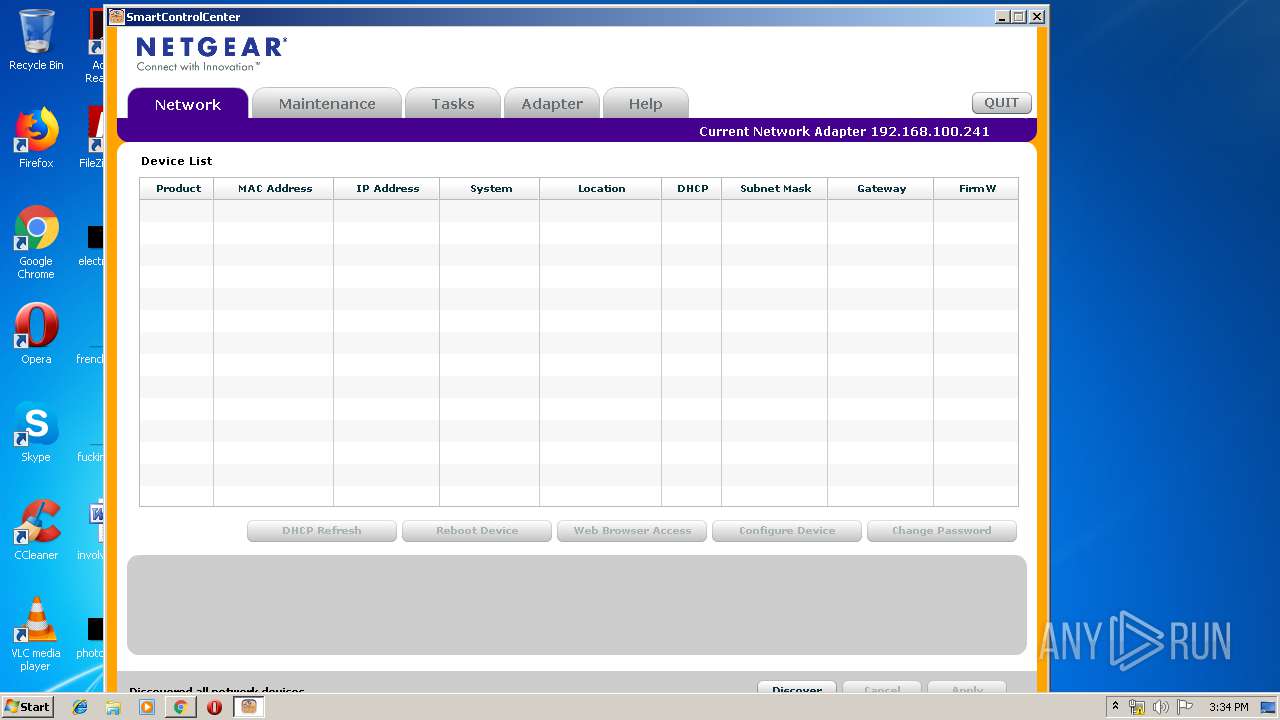1280x720 pixels.
Task: Open the Help tab
Action: point(645,104)
